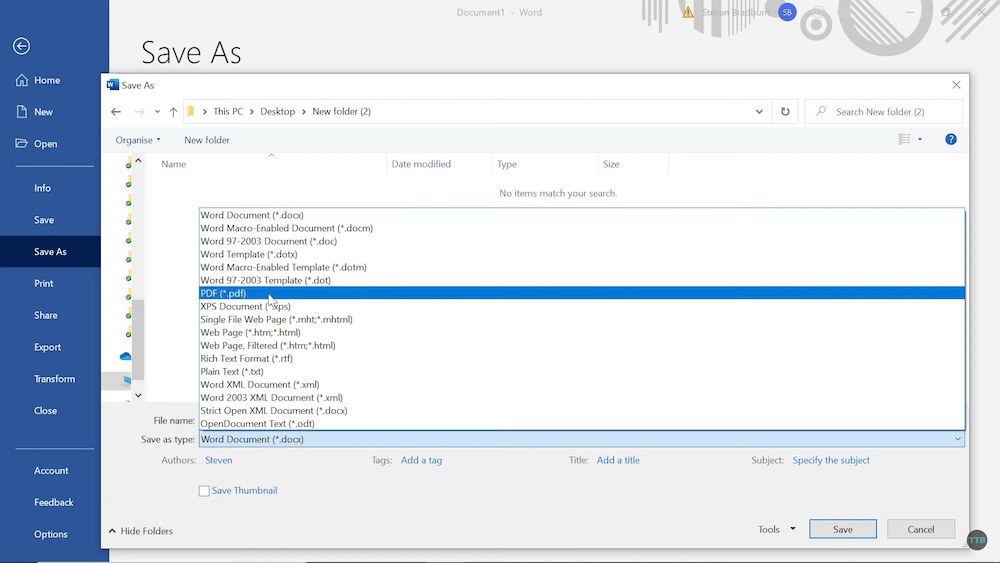Click the Cancel button
Image resolution: width=1000 pixels, height=563 pixels.
[x=921, y=529]
